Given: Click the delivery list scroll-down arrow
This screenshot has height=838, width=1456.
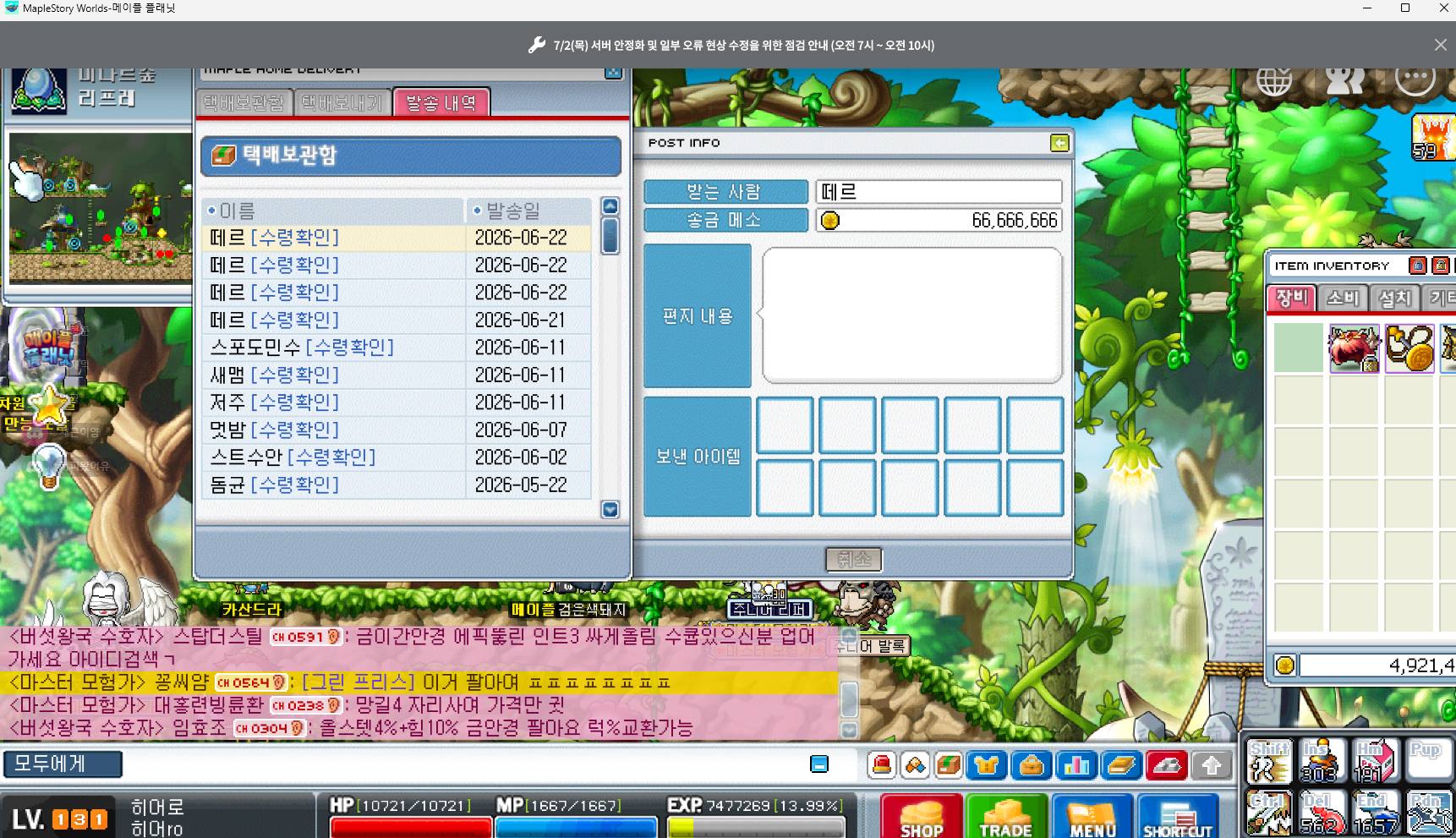Looking at the screenshot, I should tap(610, 509).
